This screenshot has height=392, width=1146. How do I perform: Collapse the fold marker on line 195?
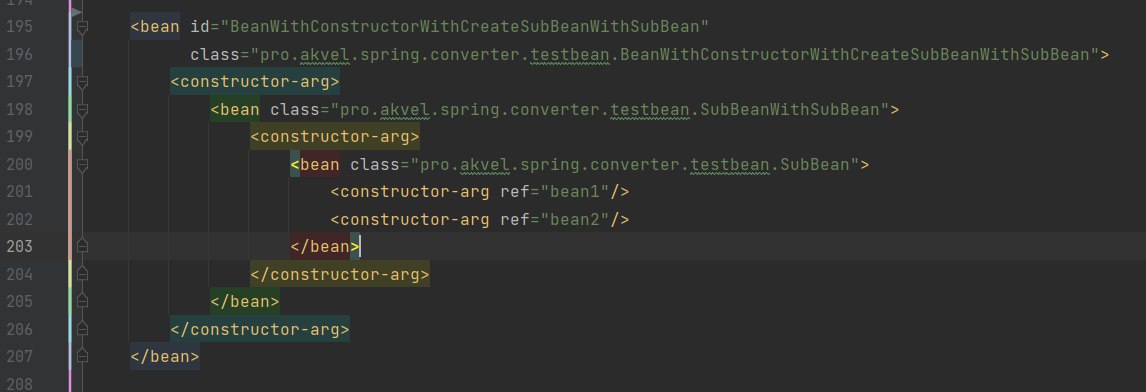pyautogui.click(x=82, y=27)
